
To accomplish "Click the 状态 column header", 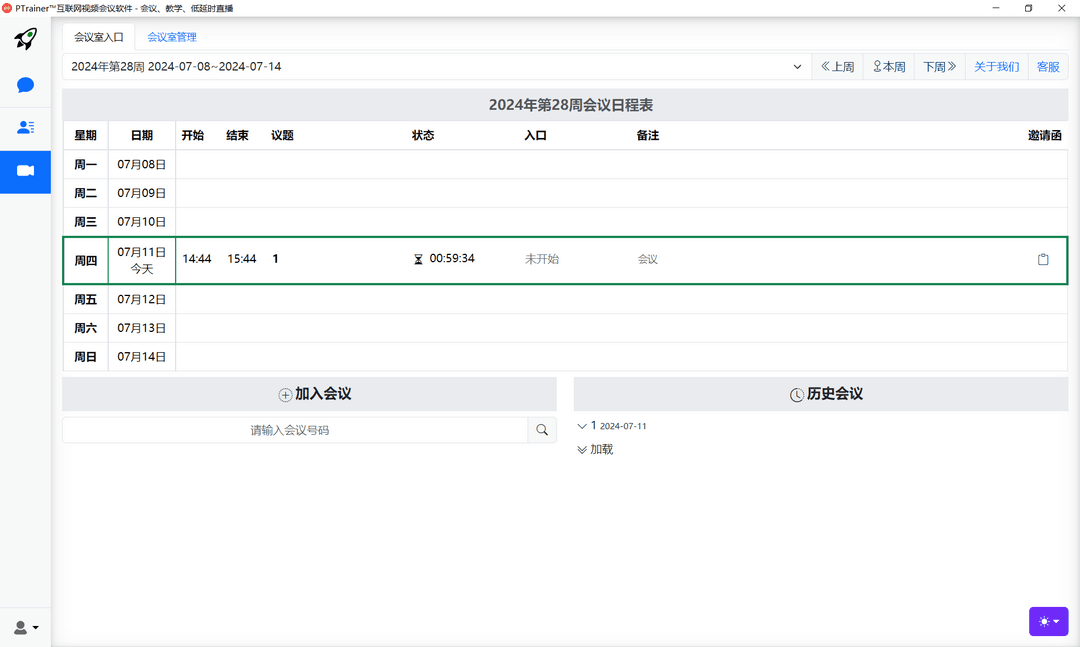I will pyautogui.click(x=423, y=136).
